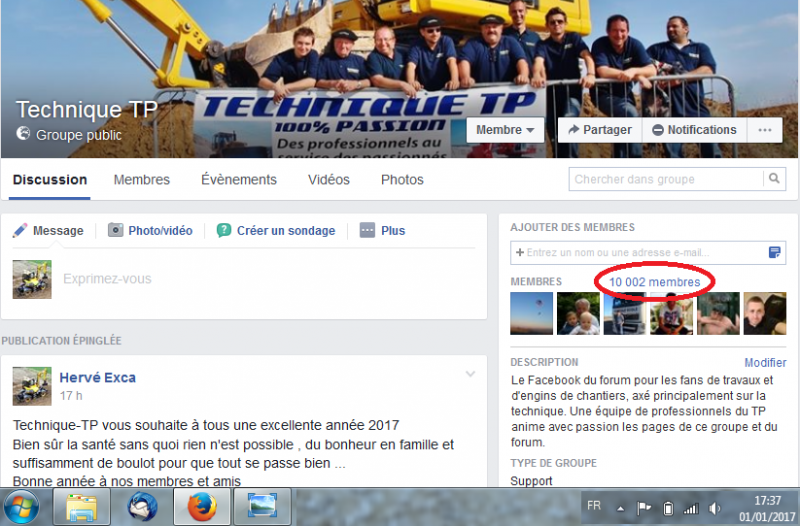
Task: Open the Évènements tab
Action: coord(239,180)
